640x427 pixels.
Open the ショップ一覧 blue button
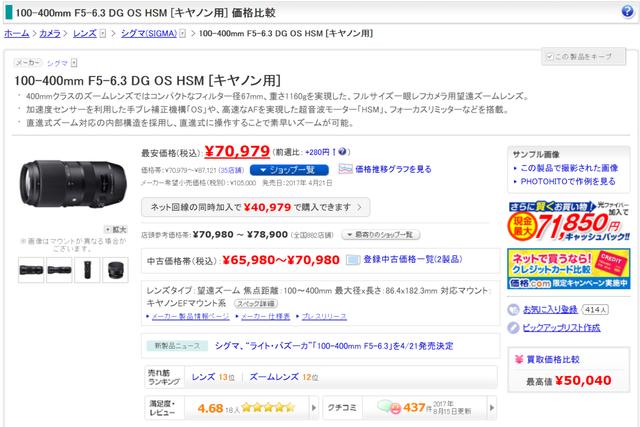pyautogui.click(x=289, y=169)
